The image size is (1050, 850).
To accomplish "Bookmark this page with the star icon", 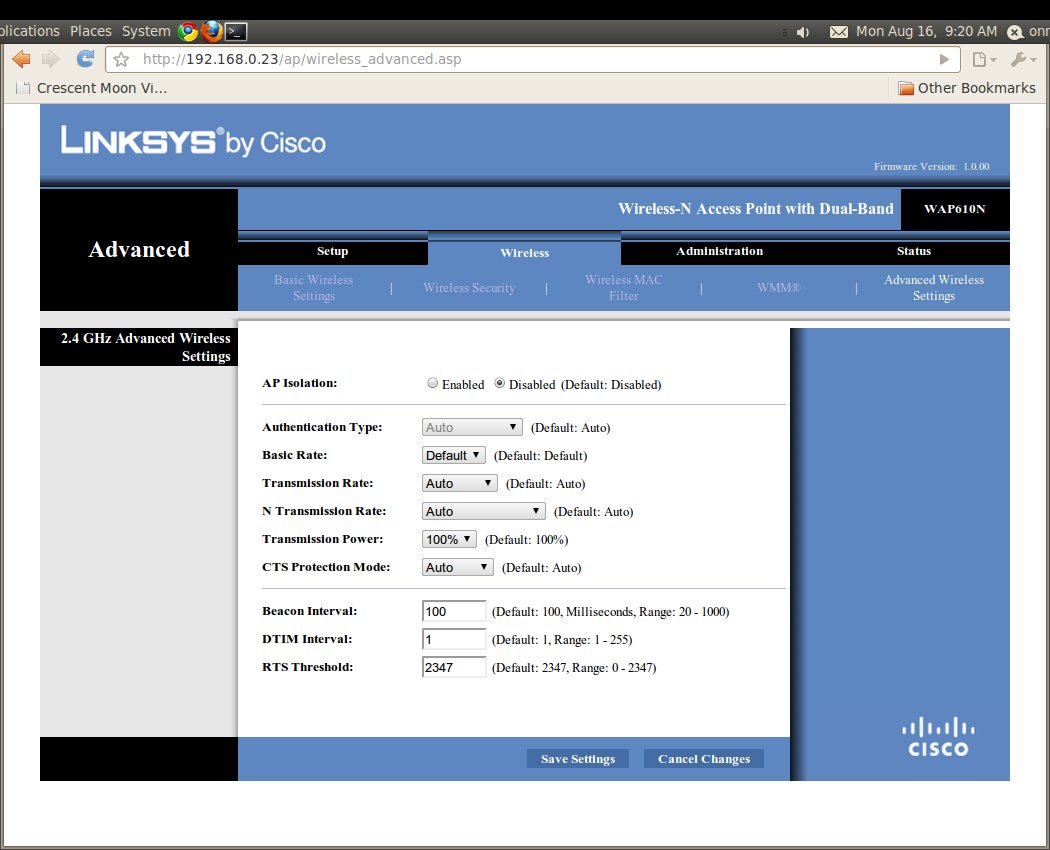I will (121, 59).
